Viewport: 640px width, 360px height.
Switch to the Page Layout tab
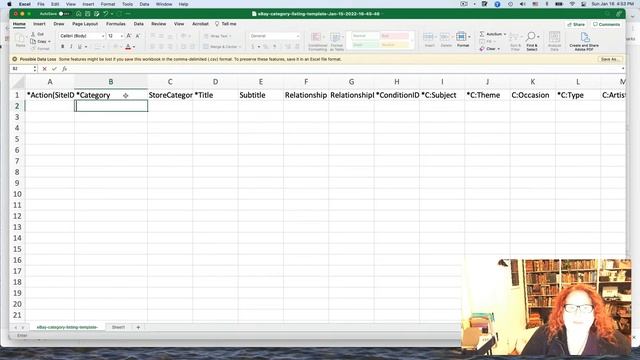coord(85,24)
